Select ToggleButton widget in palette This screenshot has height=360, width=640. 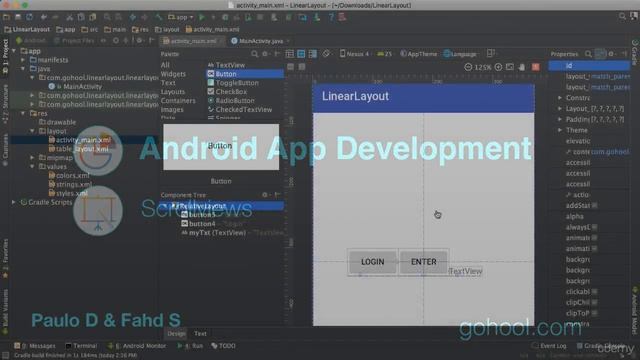coord(237,83)
